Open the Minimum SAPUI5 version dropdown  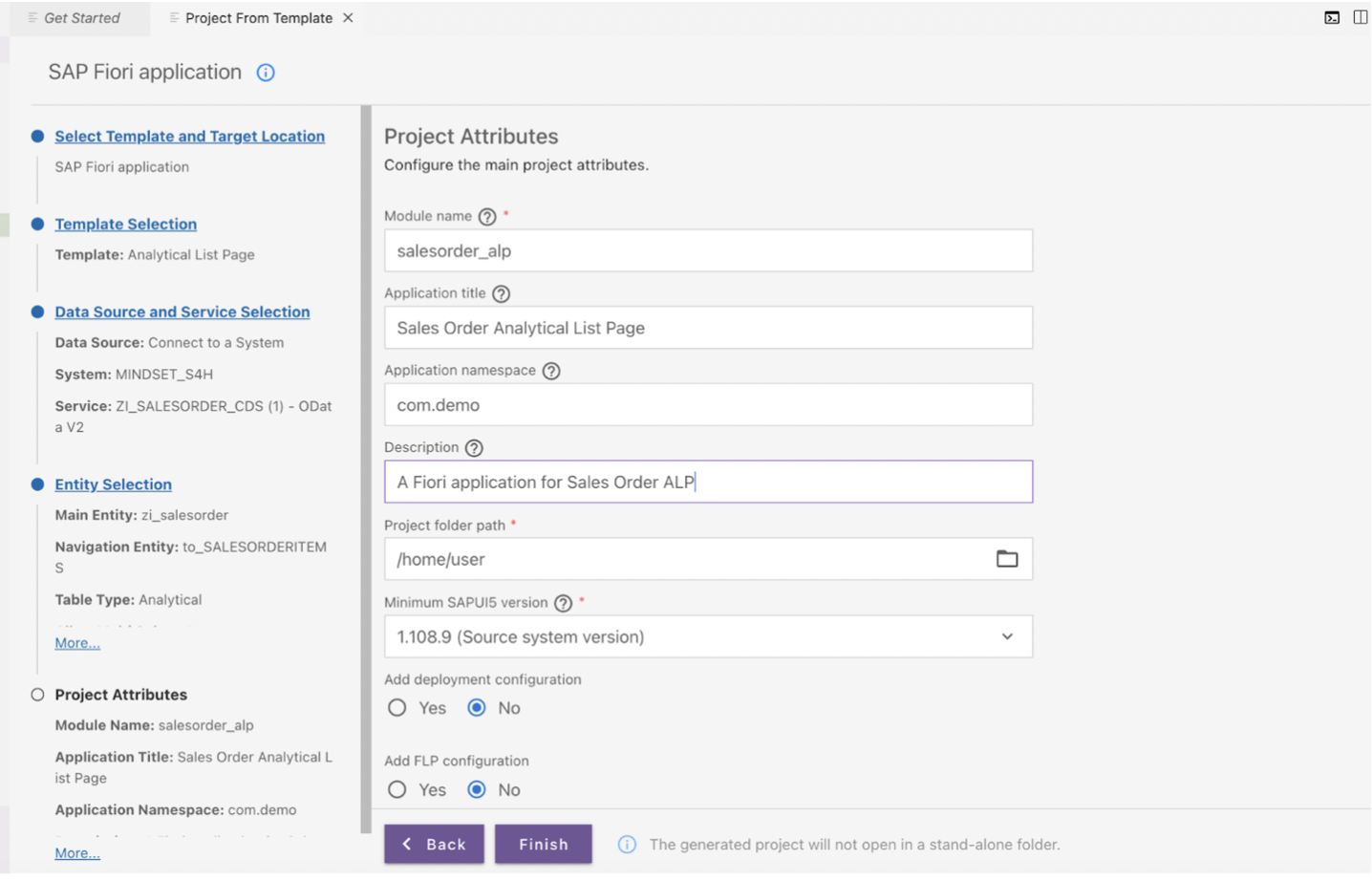point(708,636)
